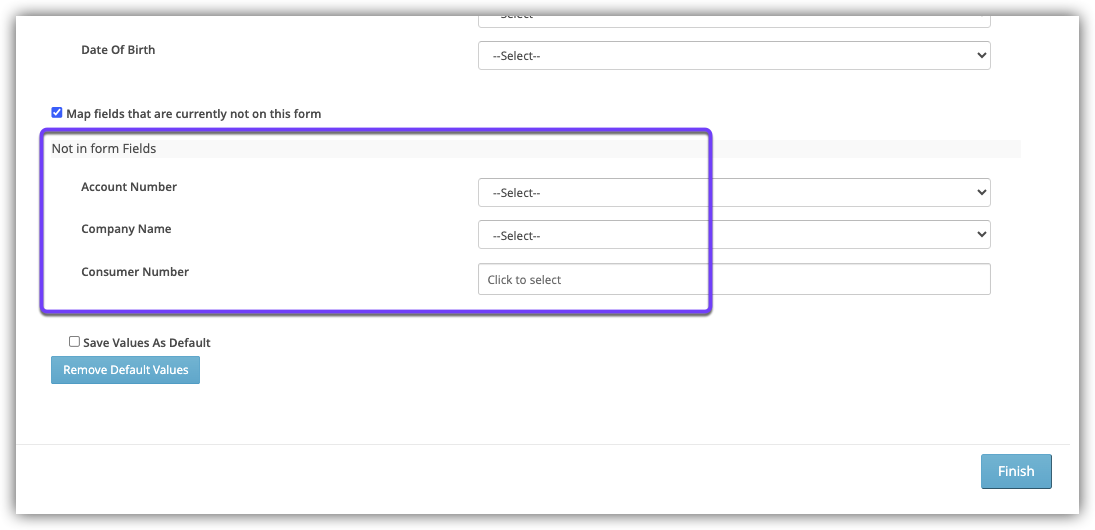Viewport: 1095px width, 530px height.
Task: Click the Consumer Number field label
Action: 135,272
